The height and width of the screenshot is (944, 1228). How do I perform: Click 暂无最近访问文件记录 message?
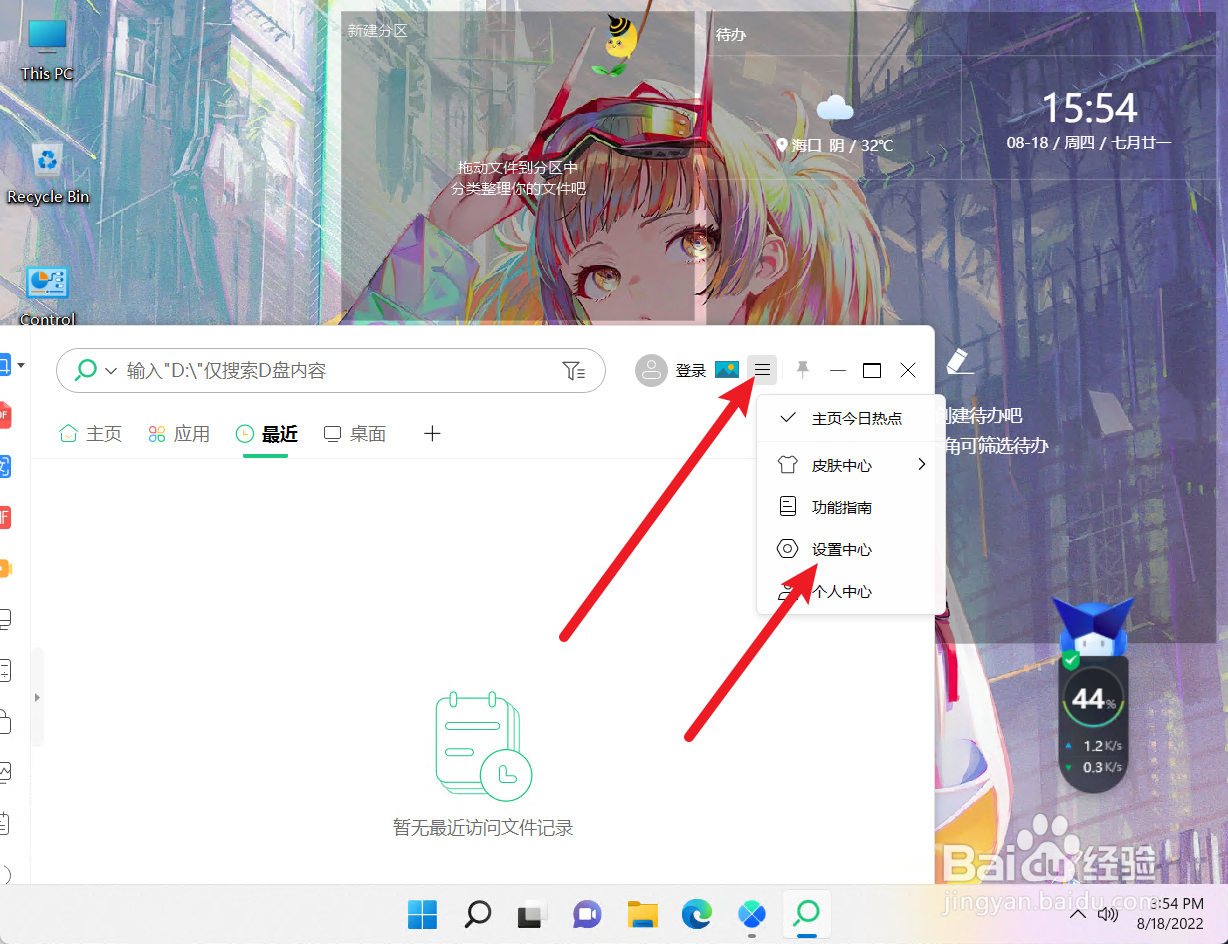(483, 827)
